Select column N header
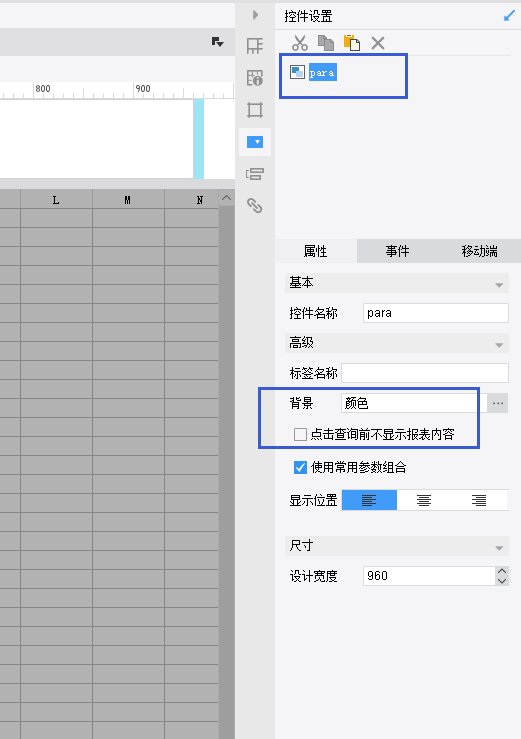 pos(191,200)
